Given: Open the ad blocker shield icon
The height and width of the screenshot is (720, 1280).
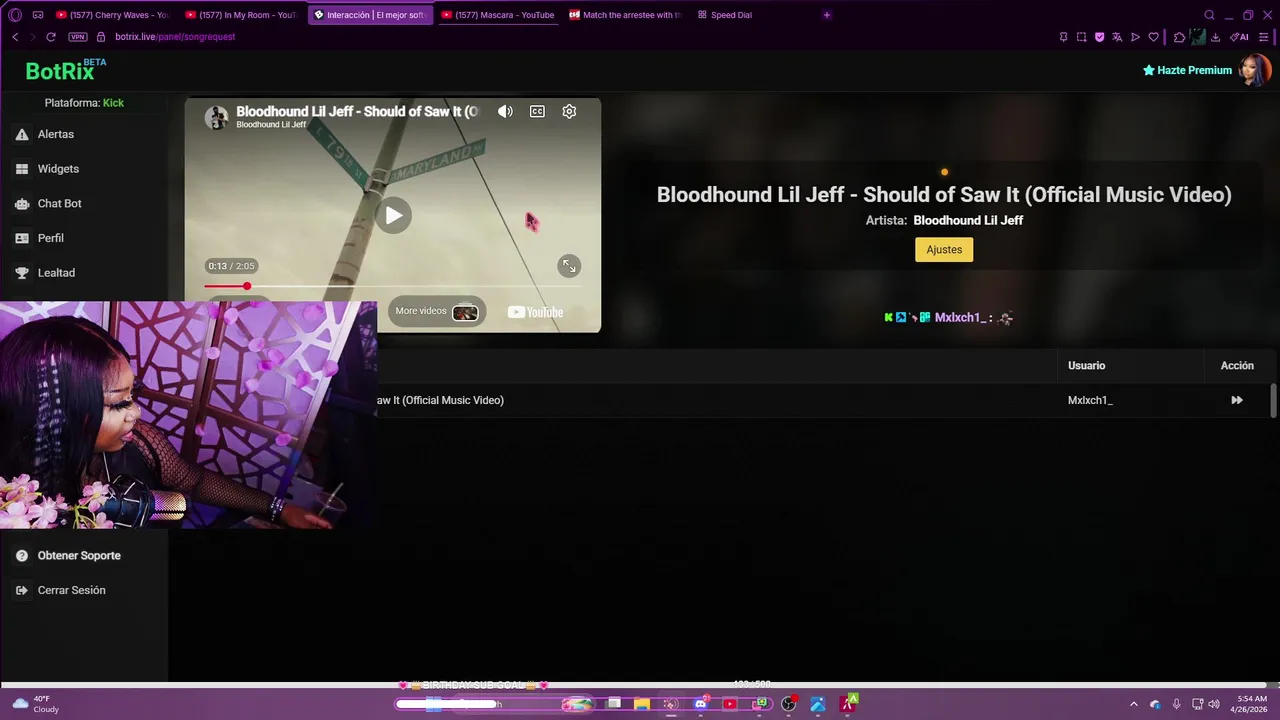Looking at the screenshot, I should [1099, 37].
